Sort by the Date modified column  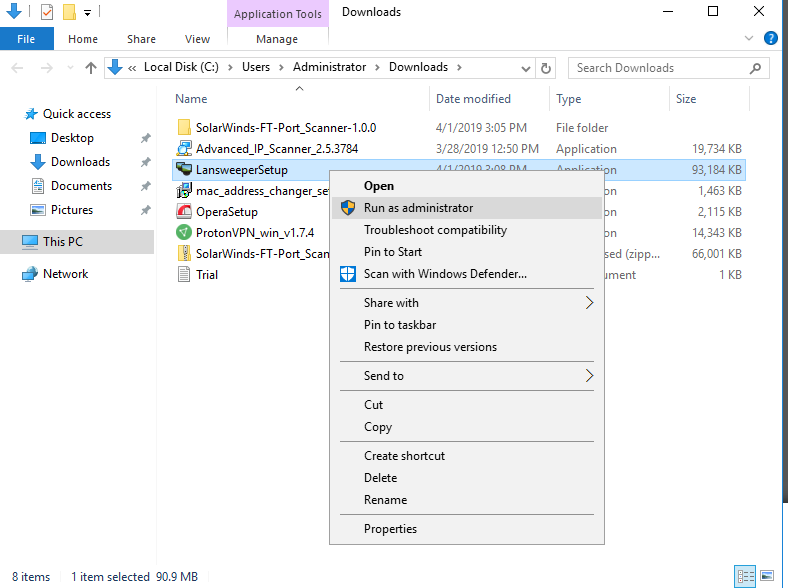pos(473,99)
